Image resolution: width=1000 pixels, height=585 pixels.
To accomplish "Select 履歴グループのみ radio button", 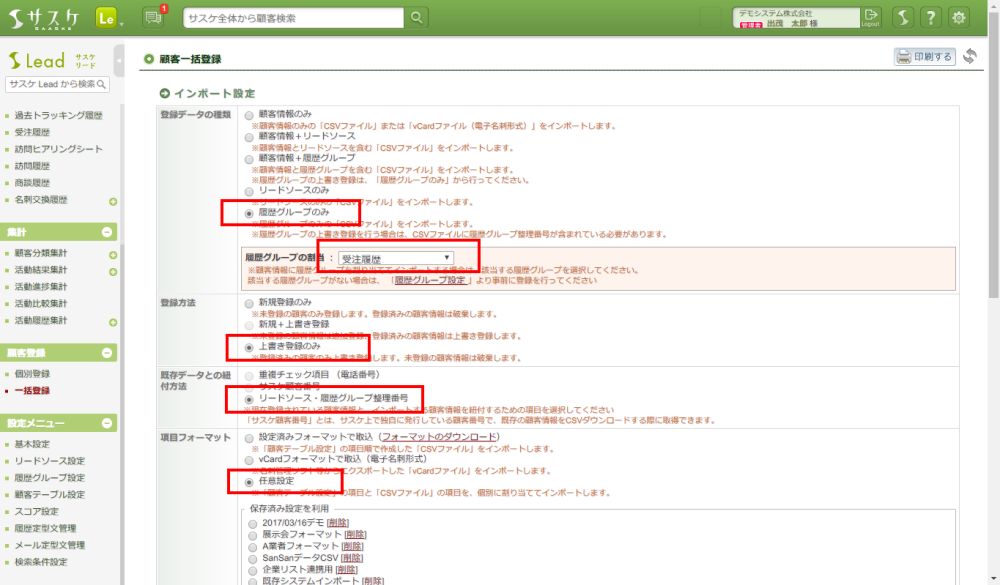I will 249,213.
